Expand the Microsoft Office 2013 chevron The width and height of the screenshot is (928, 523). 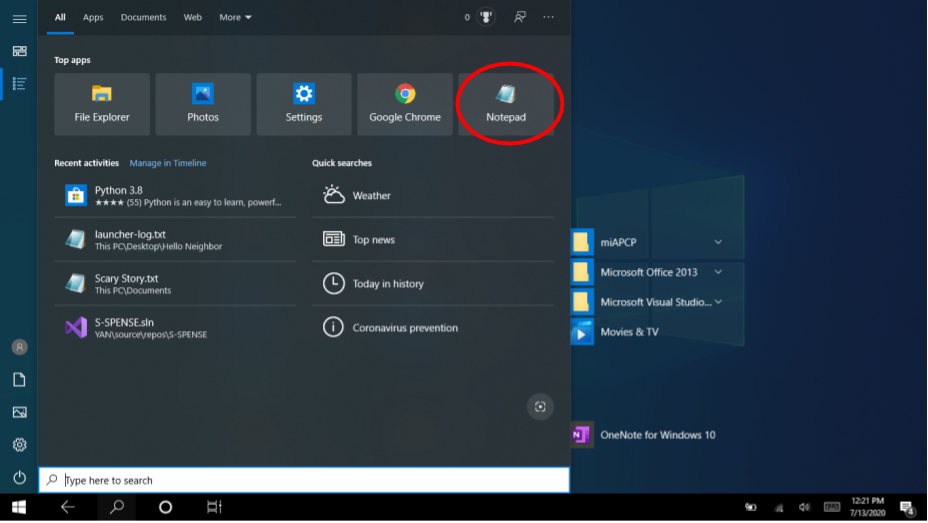pyautogui.click(x=718, y=272)
